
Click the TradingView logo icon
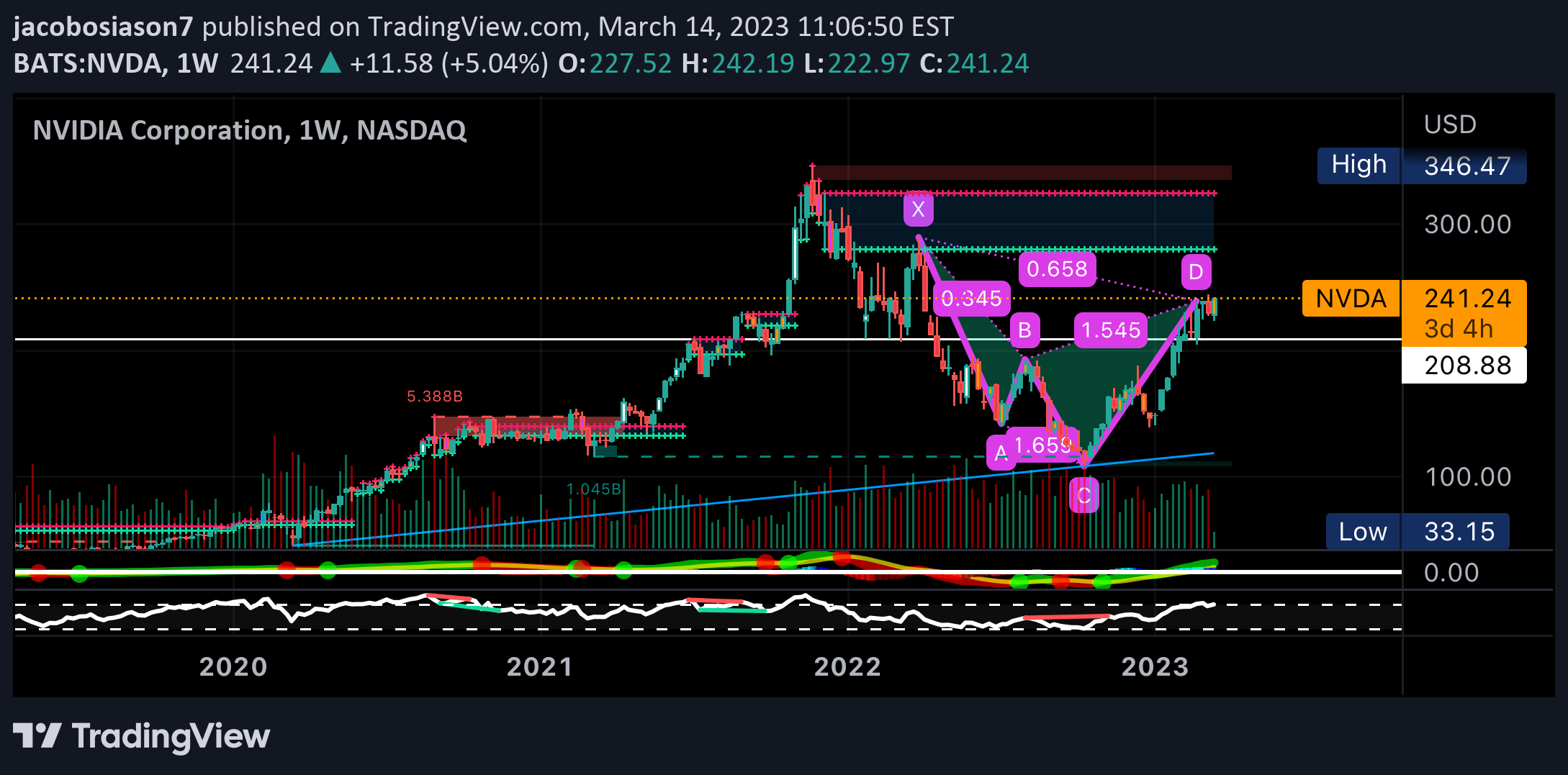pos(37,736)
